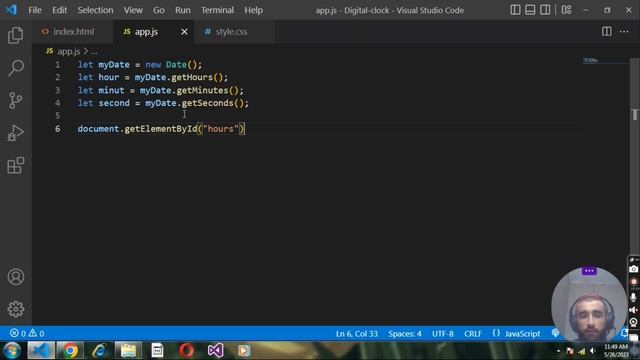This screenshot has height=360, width=640.
Task: Place cursor in getSeconds on line 4
Action: click(x=207, y=103)
